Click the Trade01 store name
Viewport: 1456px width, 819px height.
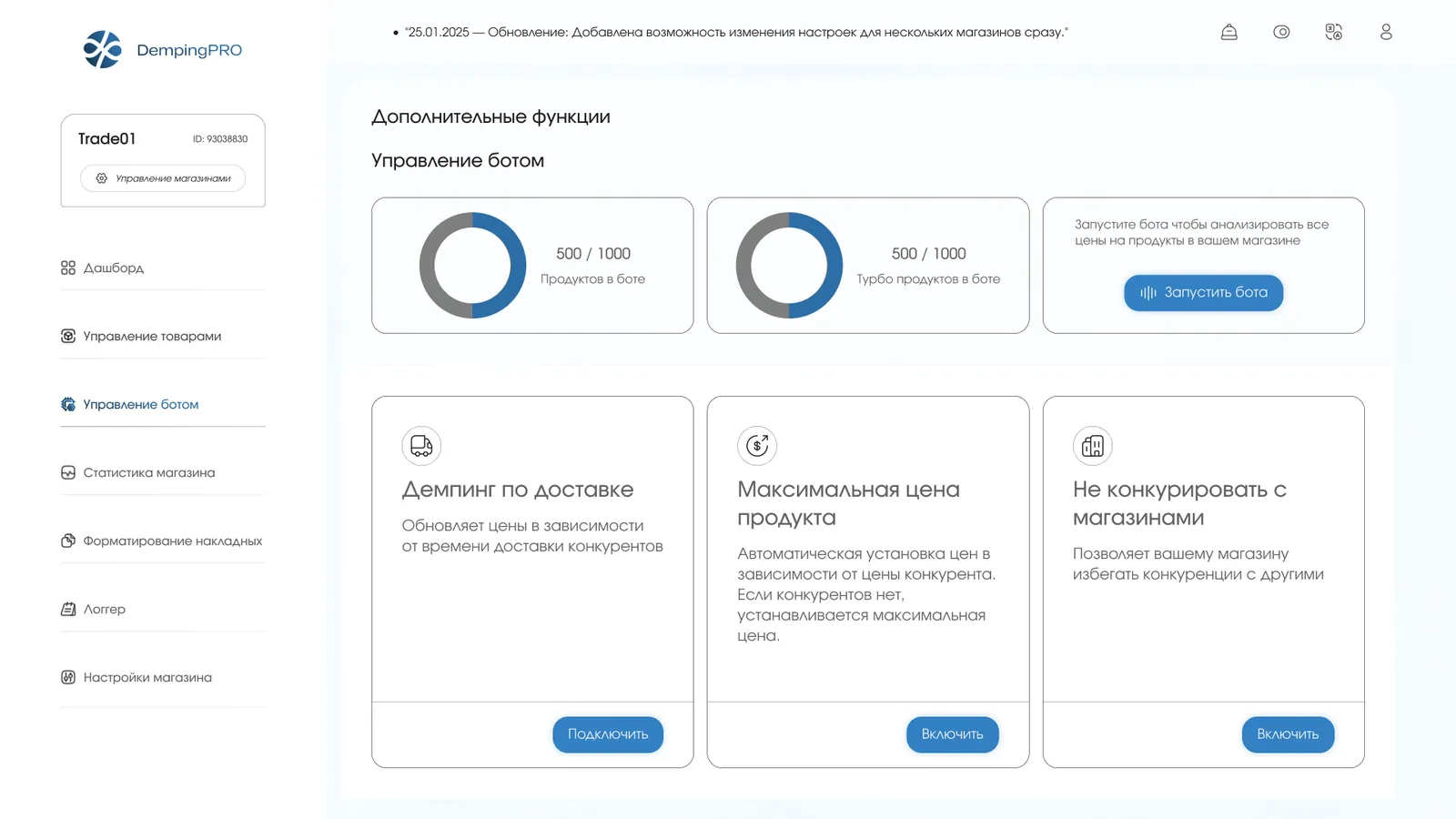coord(106,138)
